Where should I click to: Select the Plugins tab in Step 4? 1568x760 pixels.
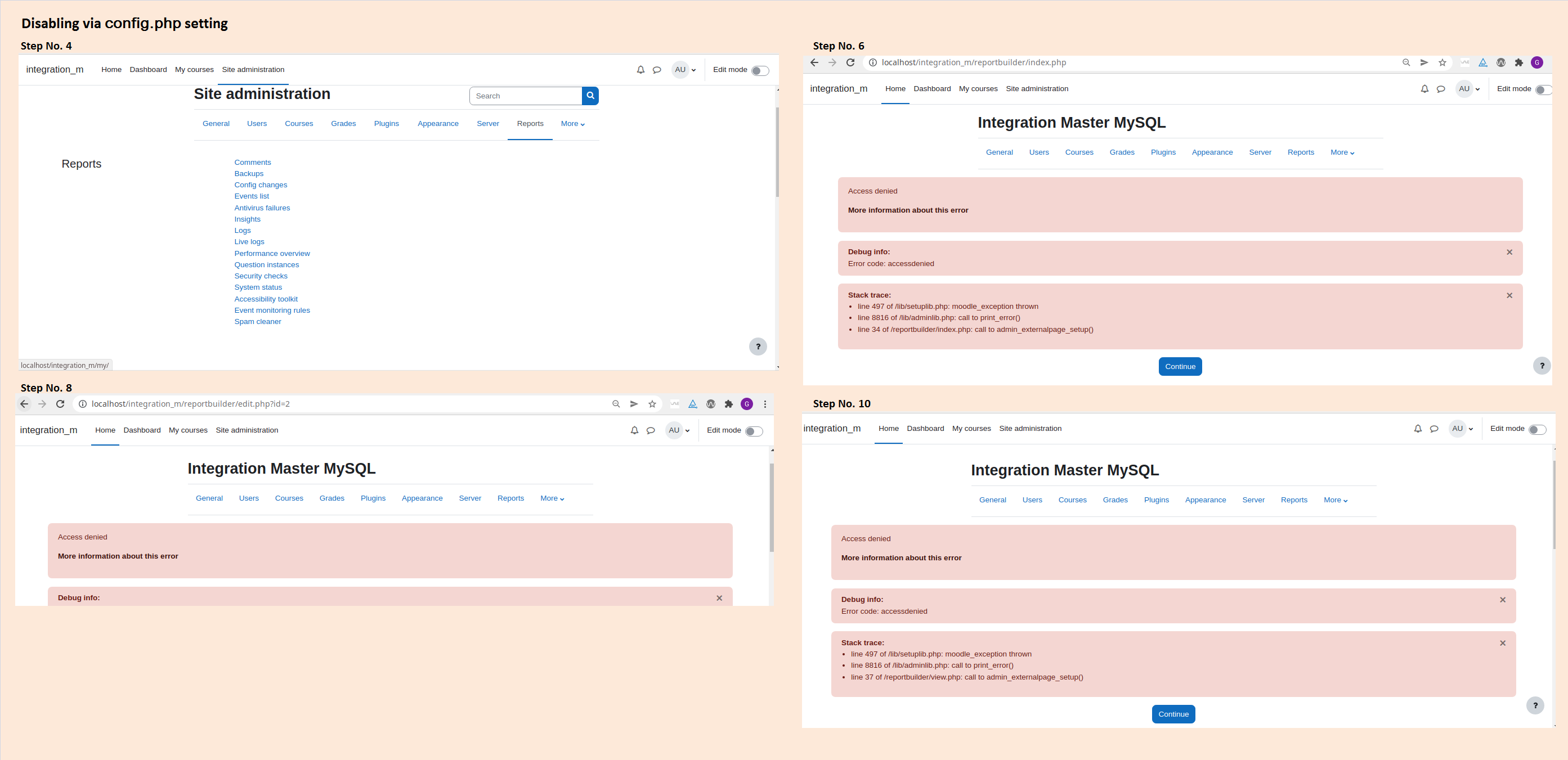pos(387,124)
